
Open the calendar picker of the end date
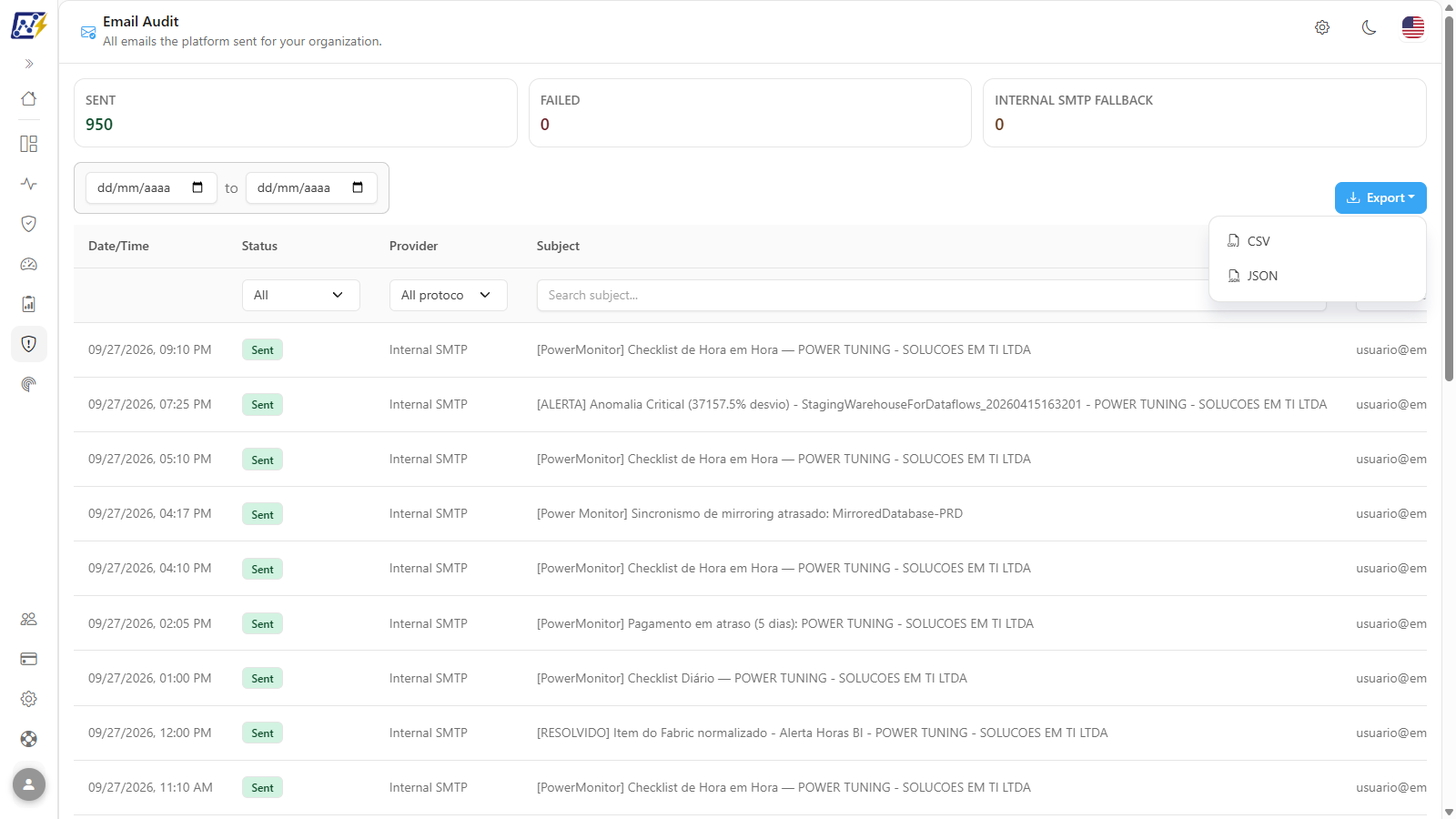tap(358, 188)
